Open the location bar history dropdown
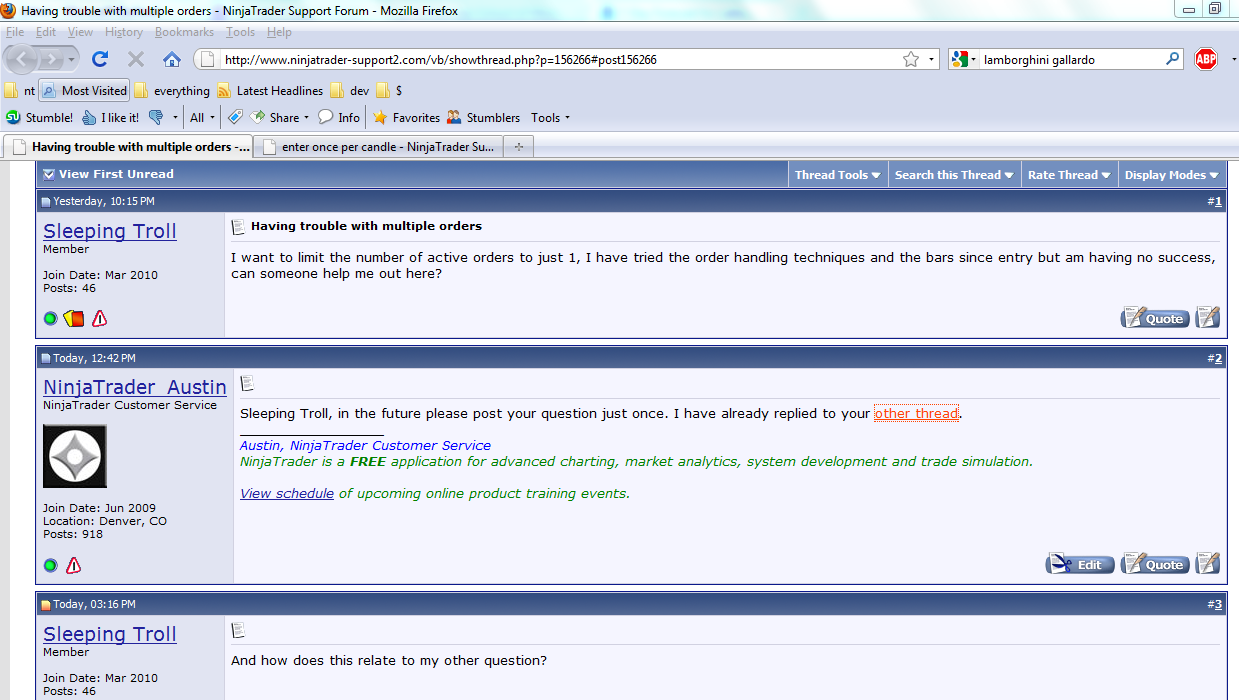 [931, 59]
